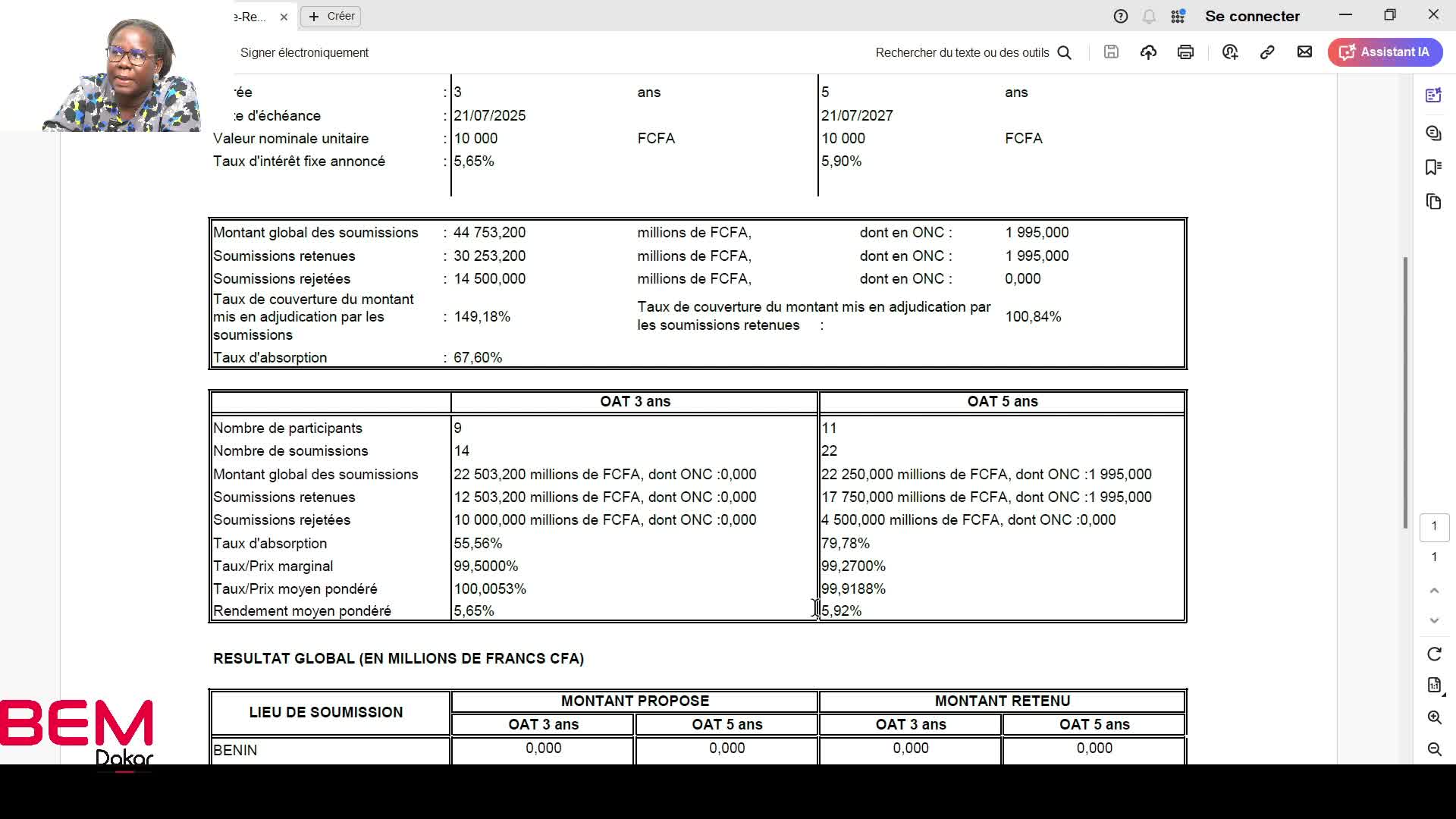Image resolution: width=1456 pixels, height=819 pixels.
Task: Click the Valeur nominale unitaire label
Action: pyautogui.click(x=290, y=139)
